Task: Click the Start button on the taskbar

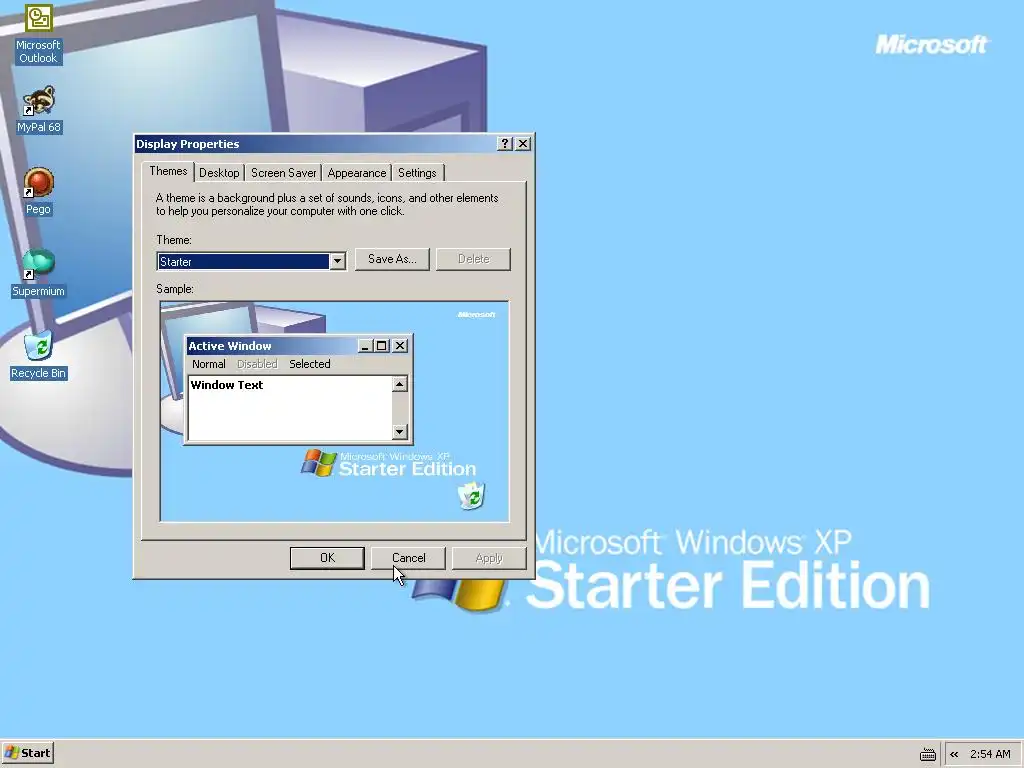Action: tap(27, 753)
